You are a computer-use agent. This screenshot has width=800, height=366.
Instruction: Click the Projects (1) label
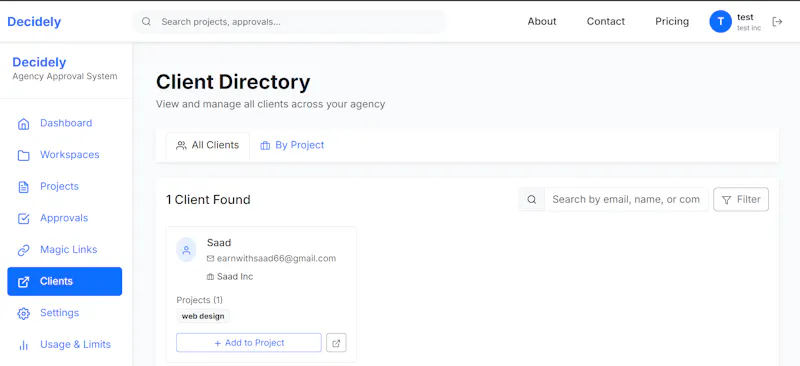(x=199, y=300)
